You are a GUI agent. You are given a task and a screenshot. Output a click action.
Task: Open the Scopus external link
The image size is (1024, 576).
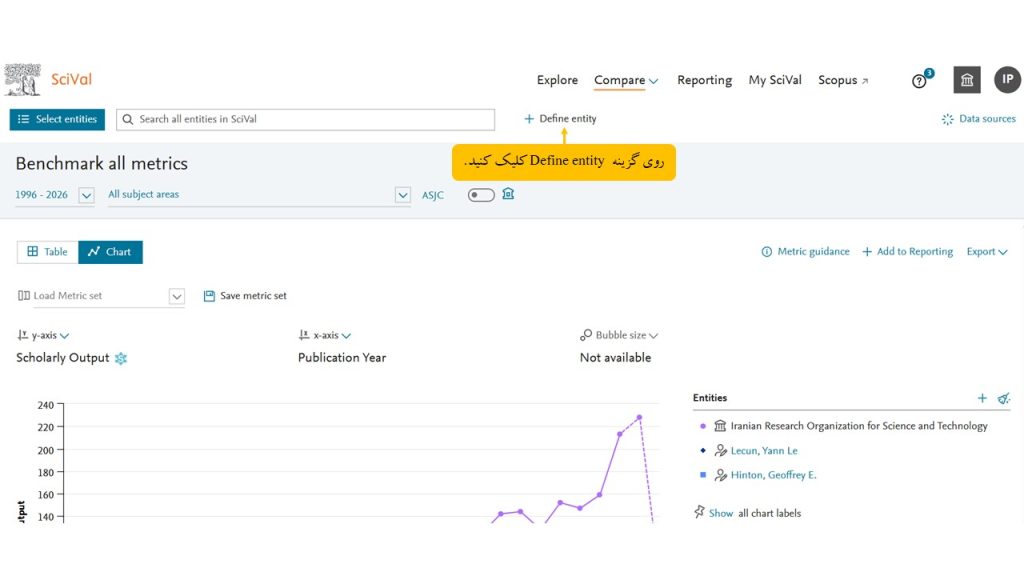[843, 80]
